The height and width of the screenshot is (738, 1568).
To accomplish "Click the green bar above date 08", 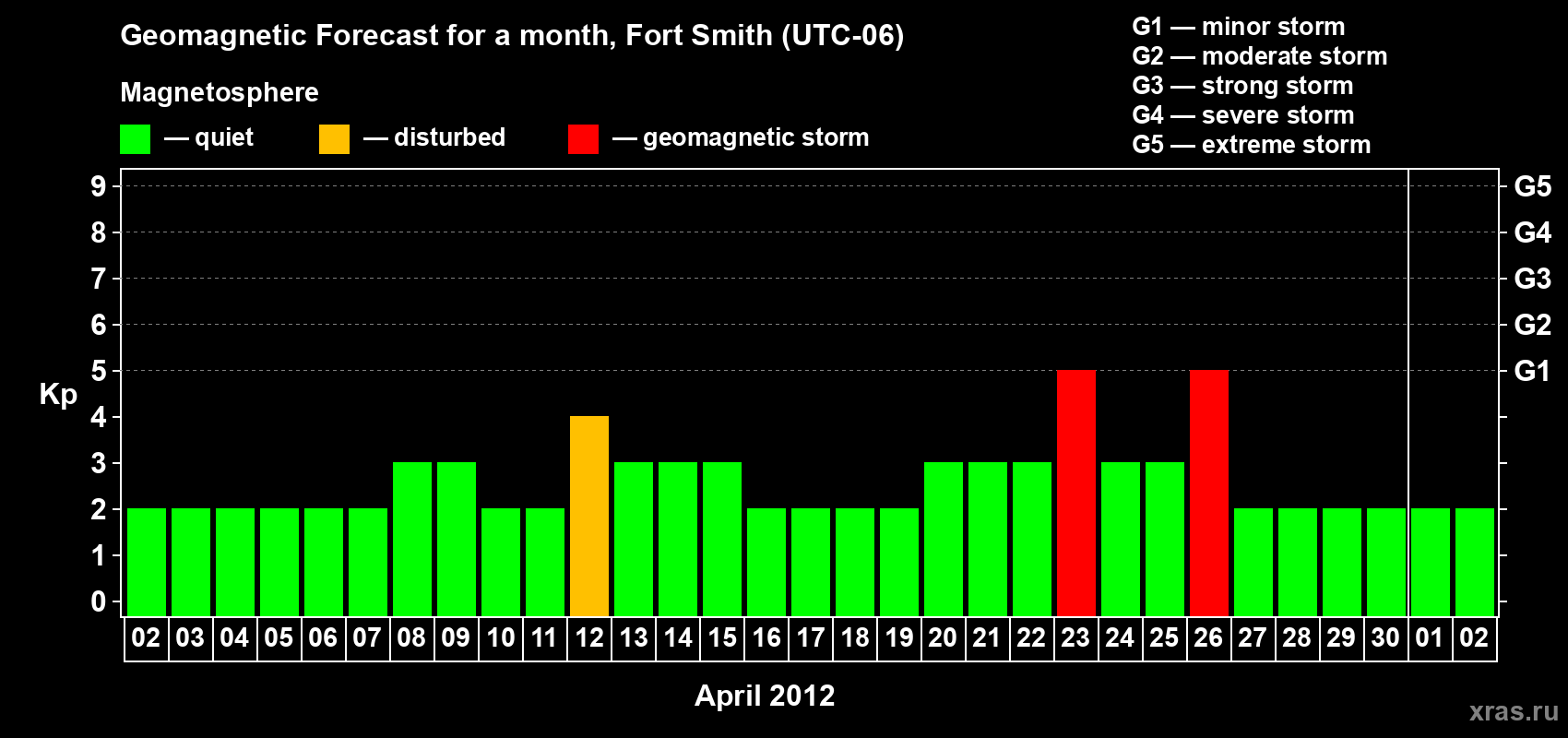I will [412, 540].
